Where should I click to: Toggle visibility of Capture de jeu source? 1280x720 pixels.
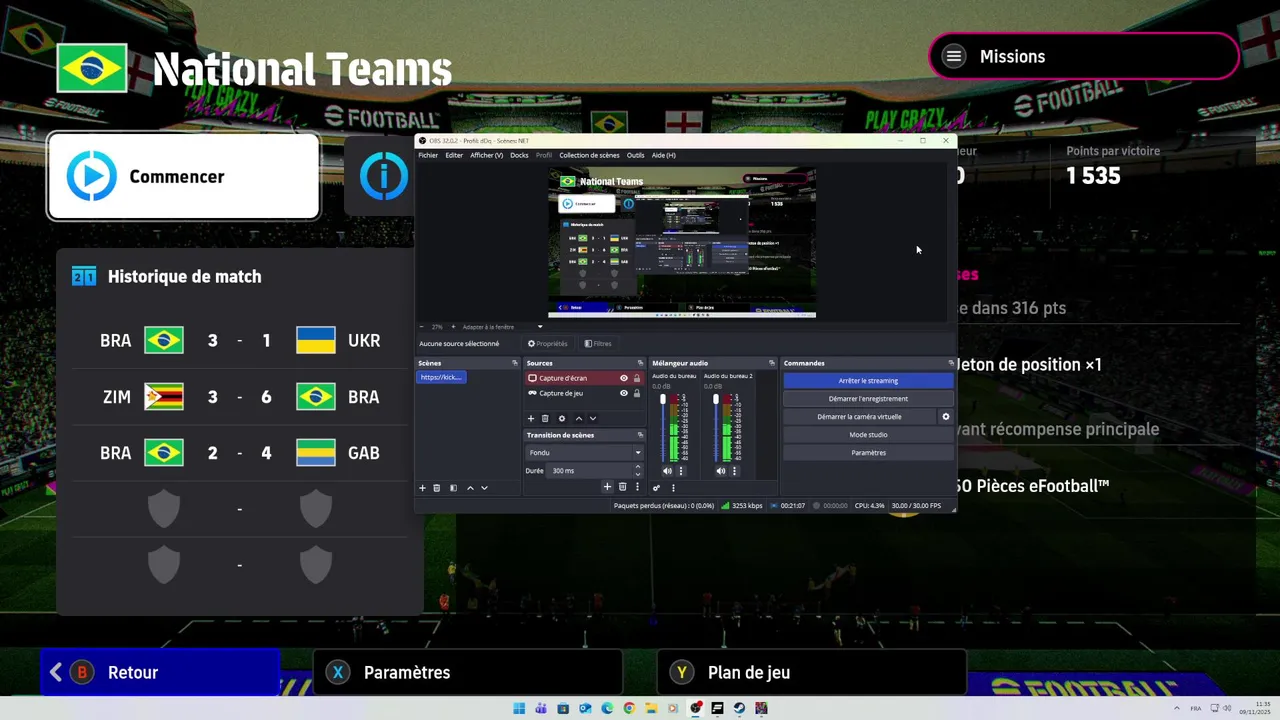[x=624, y=393]
